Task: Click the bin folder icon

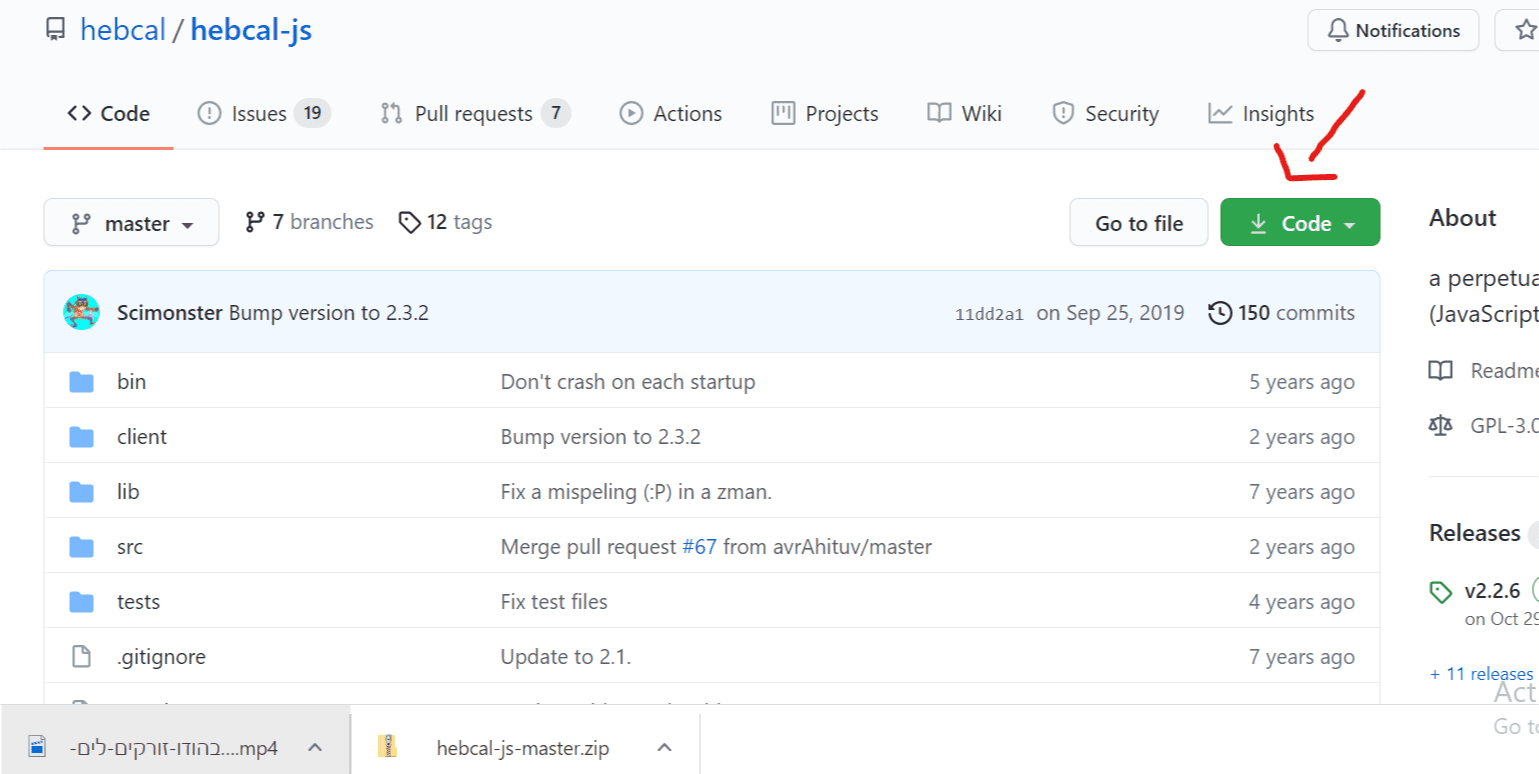Action: [x=81, y=382]
